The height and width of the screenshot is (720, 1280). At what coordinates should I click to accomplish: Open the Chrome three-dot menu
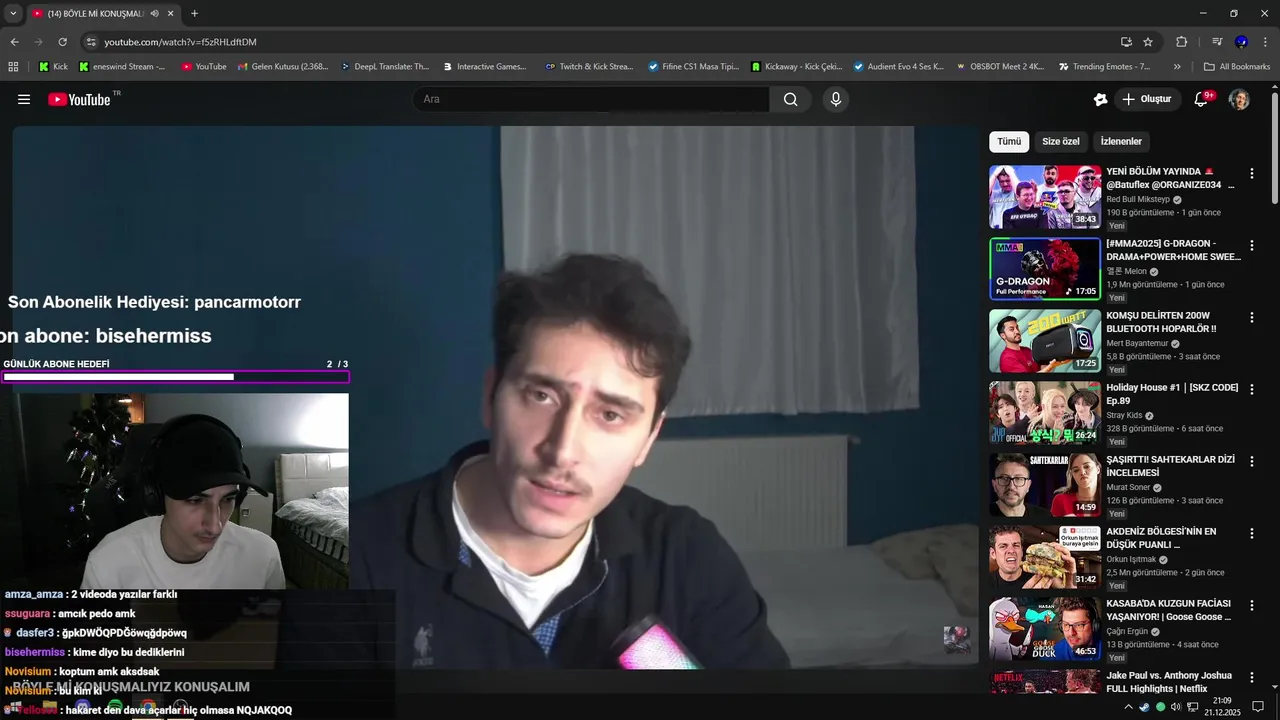[1265, 42]
